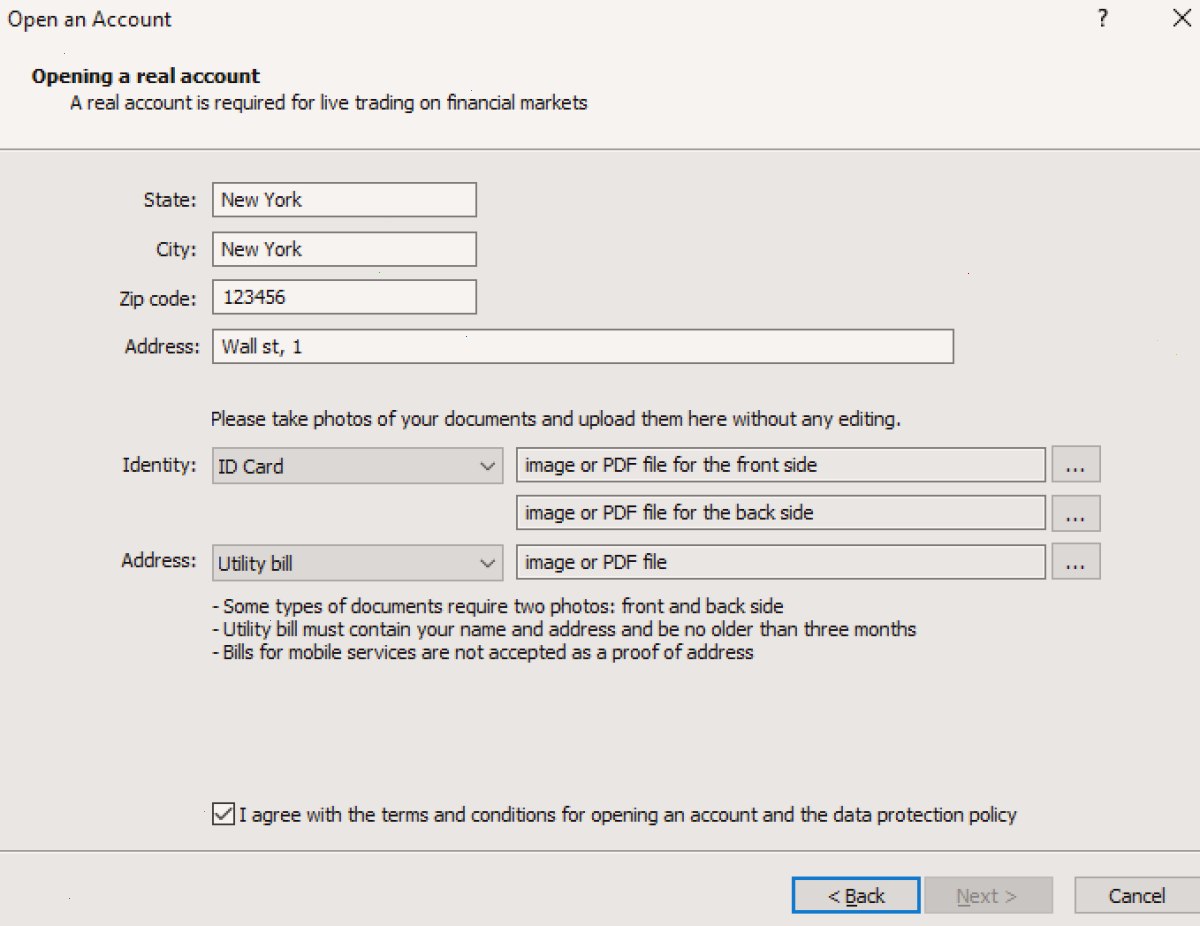Open the Identity document type dropdown
1200x926 pixels.
357,466
